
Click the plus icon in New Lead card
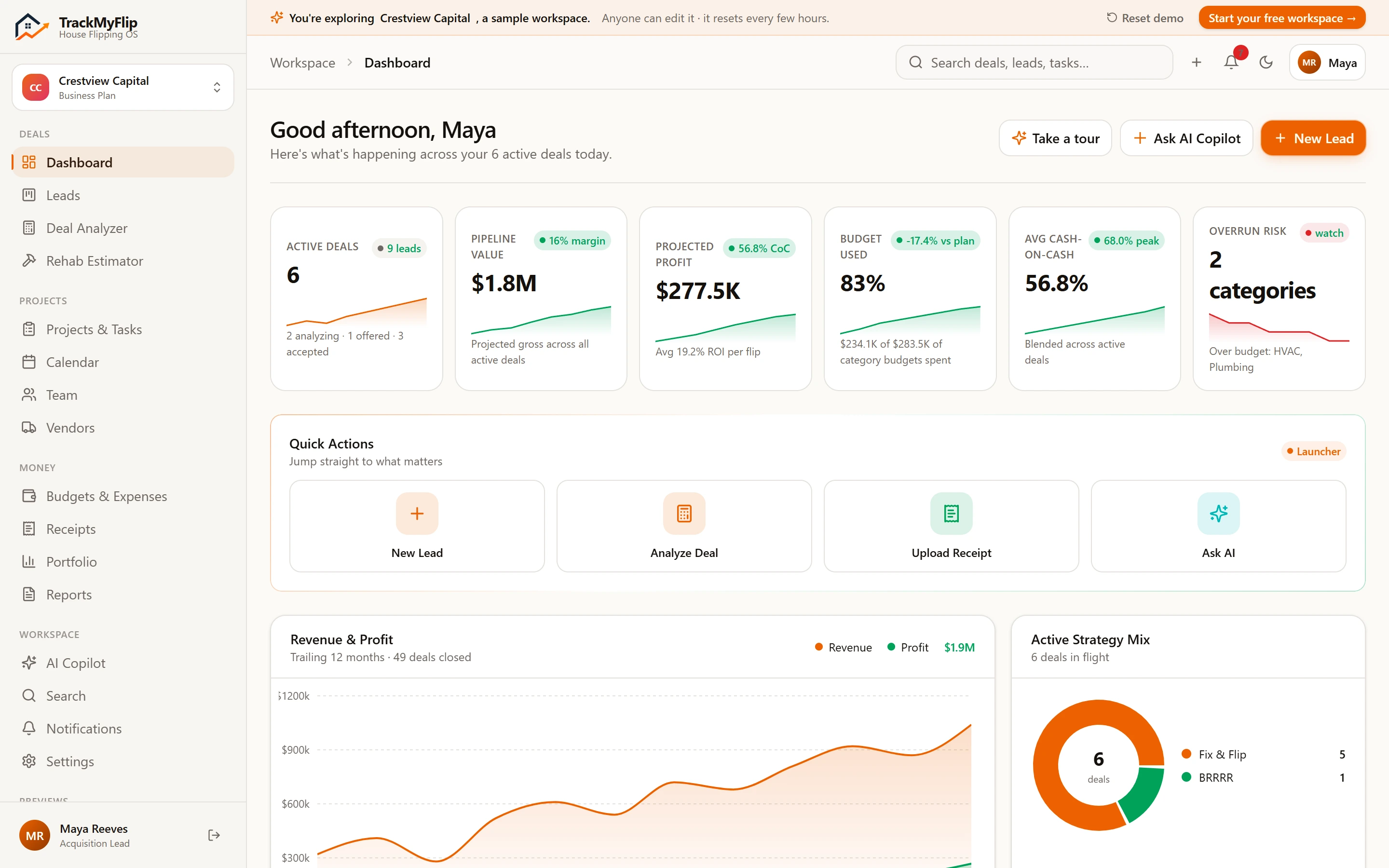[x=417, y=513]
